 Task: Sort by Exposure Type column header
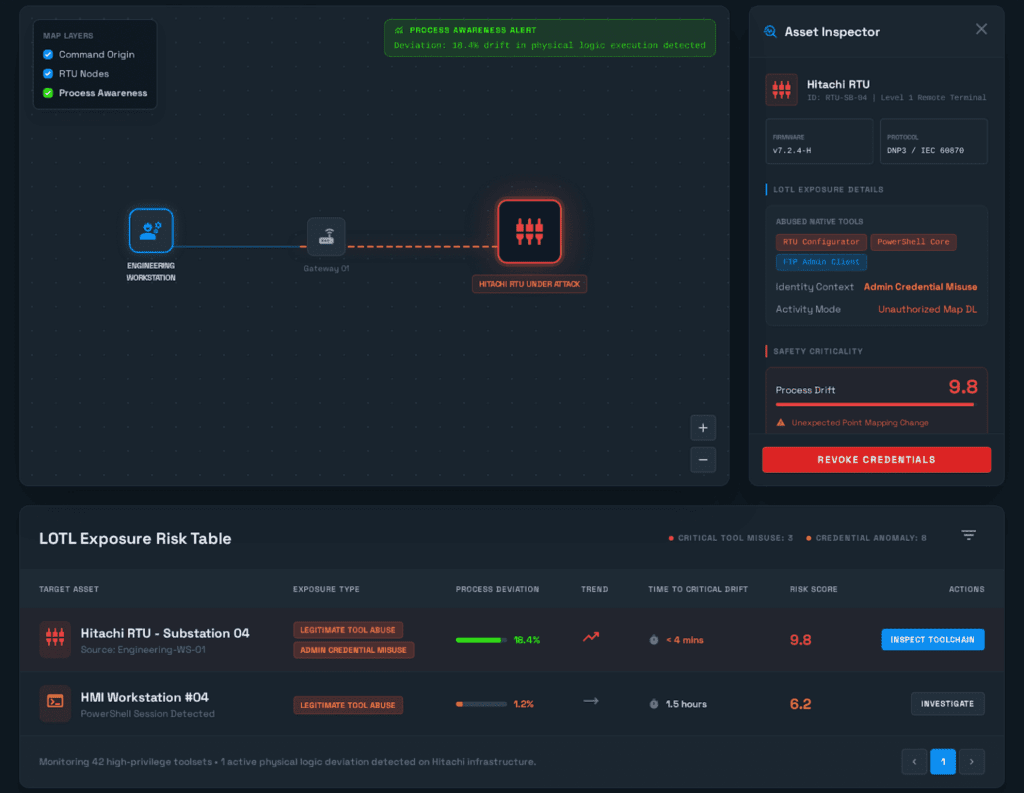pyautogui.click(x=326, y=589)
